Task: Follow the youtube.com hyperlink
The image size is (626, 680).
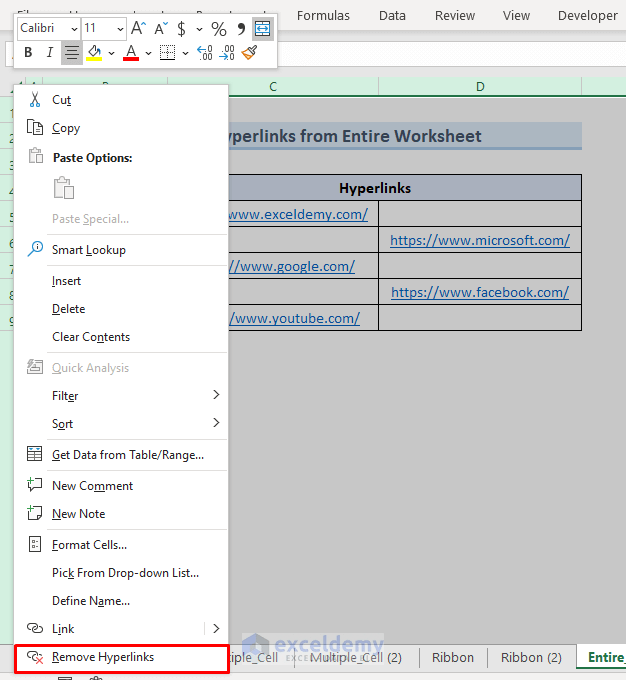Action: (x=294, y=318)
